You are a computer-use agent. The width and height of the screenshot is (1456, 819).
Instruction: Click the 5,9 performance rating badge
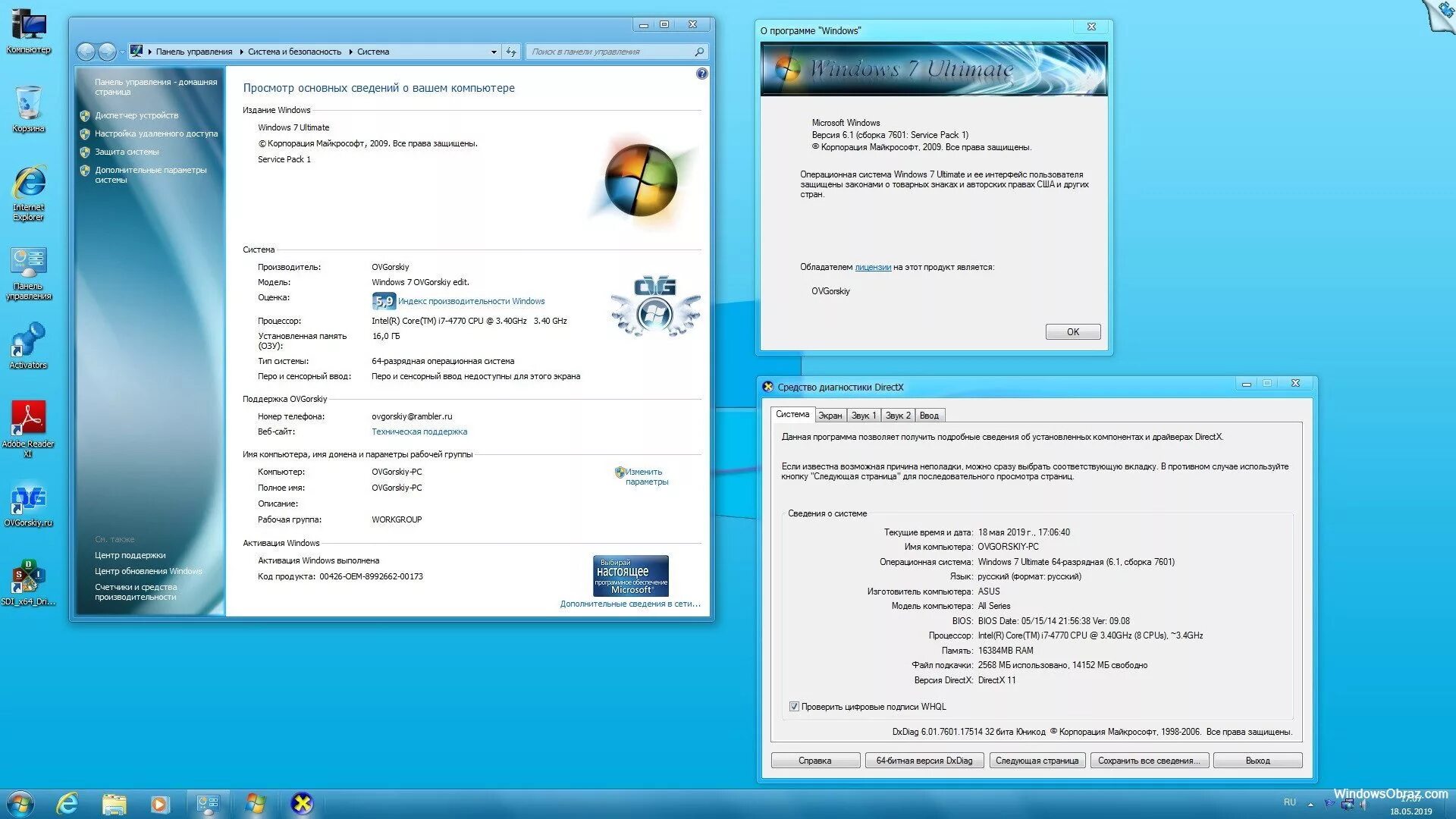coord(384,301)
